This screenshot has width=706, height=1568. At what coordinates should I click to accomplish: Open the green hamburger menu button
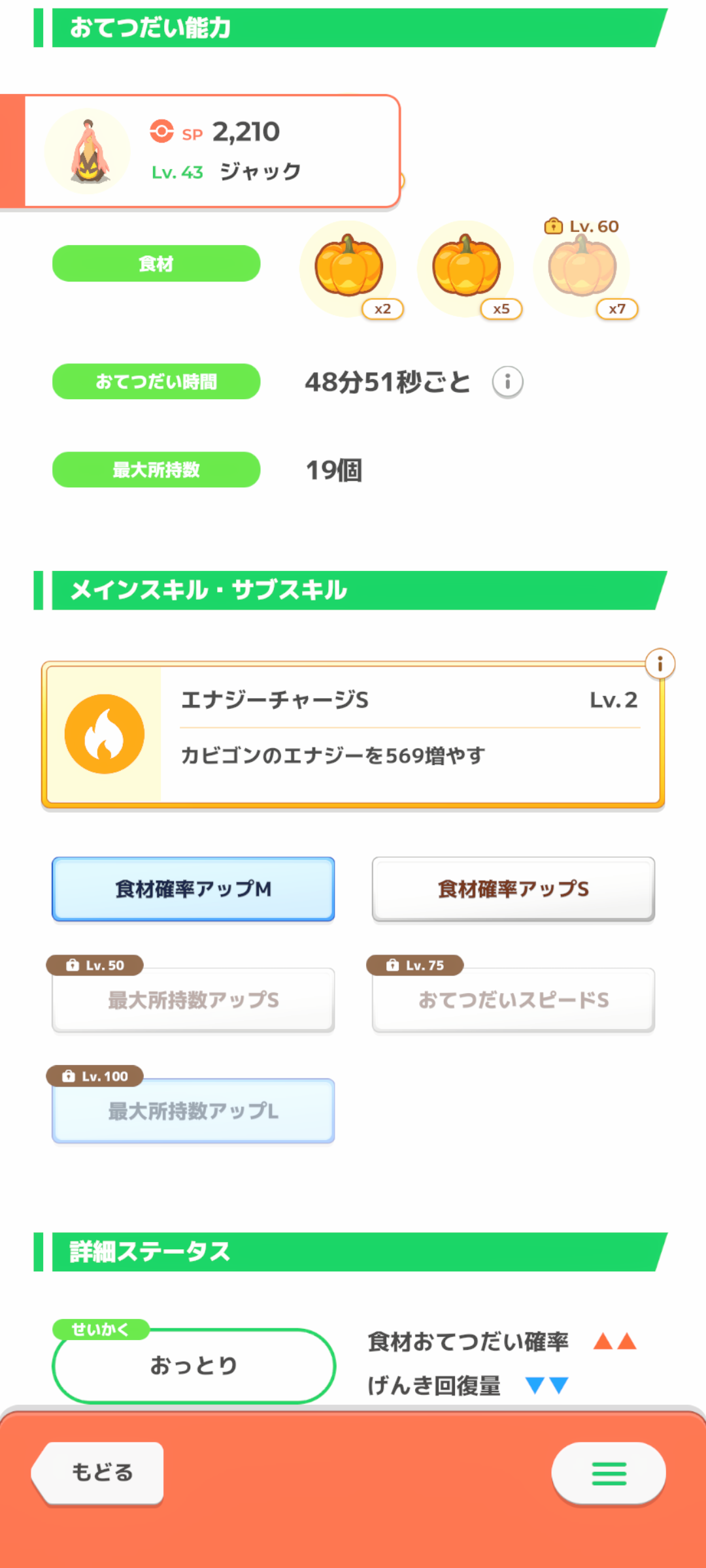pyautogui.click(x=609, y=1473)
